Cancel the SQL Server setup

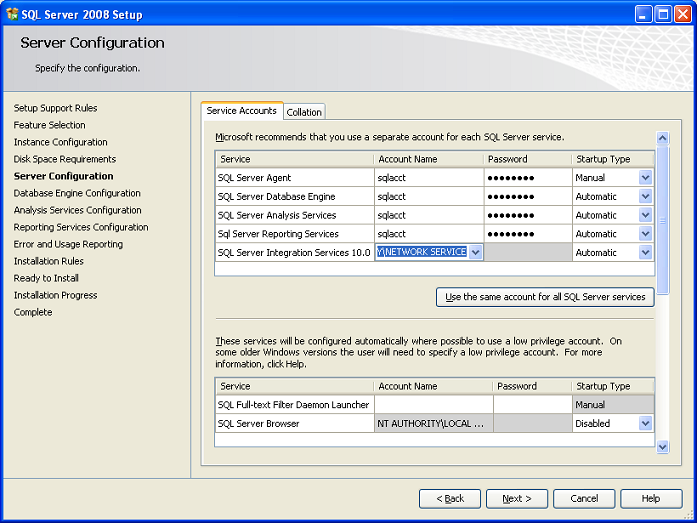click(x=584, y=499)
